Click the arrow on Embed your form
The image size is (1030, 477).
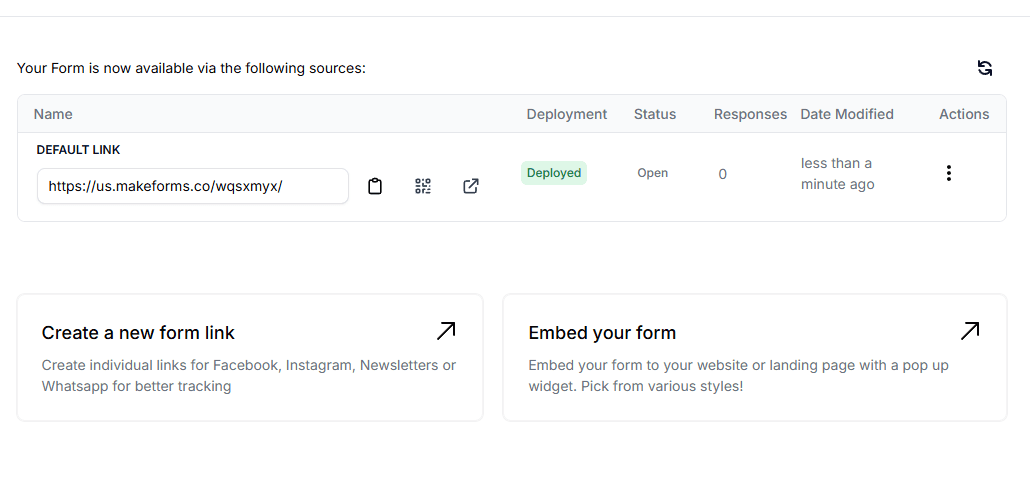[969, 331]
